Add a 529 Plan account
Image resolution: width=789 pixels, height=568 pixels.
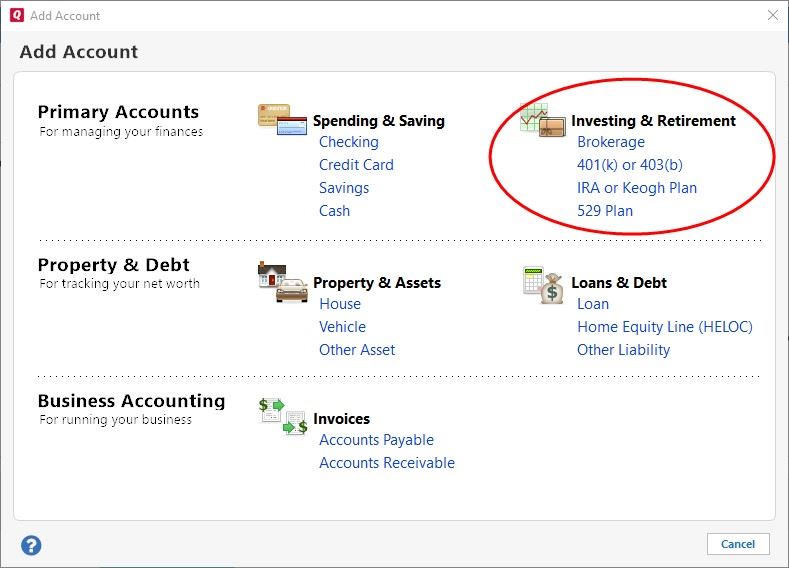click(x=605, y=211)
